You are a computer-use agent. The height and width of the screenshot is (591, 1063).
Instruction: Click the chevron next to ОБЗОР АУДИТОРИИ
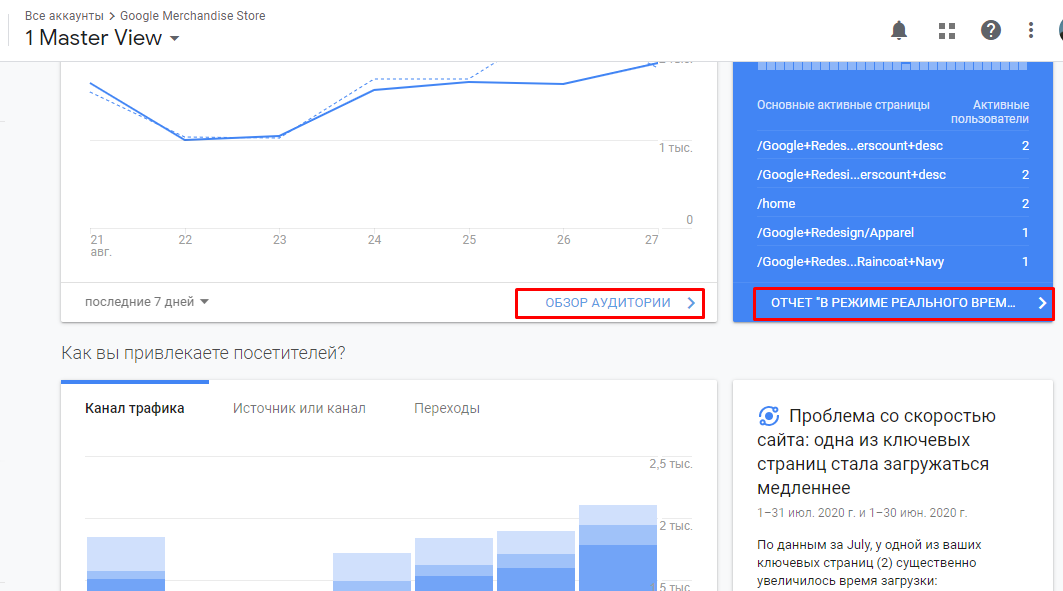(691, 303)
